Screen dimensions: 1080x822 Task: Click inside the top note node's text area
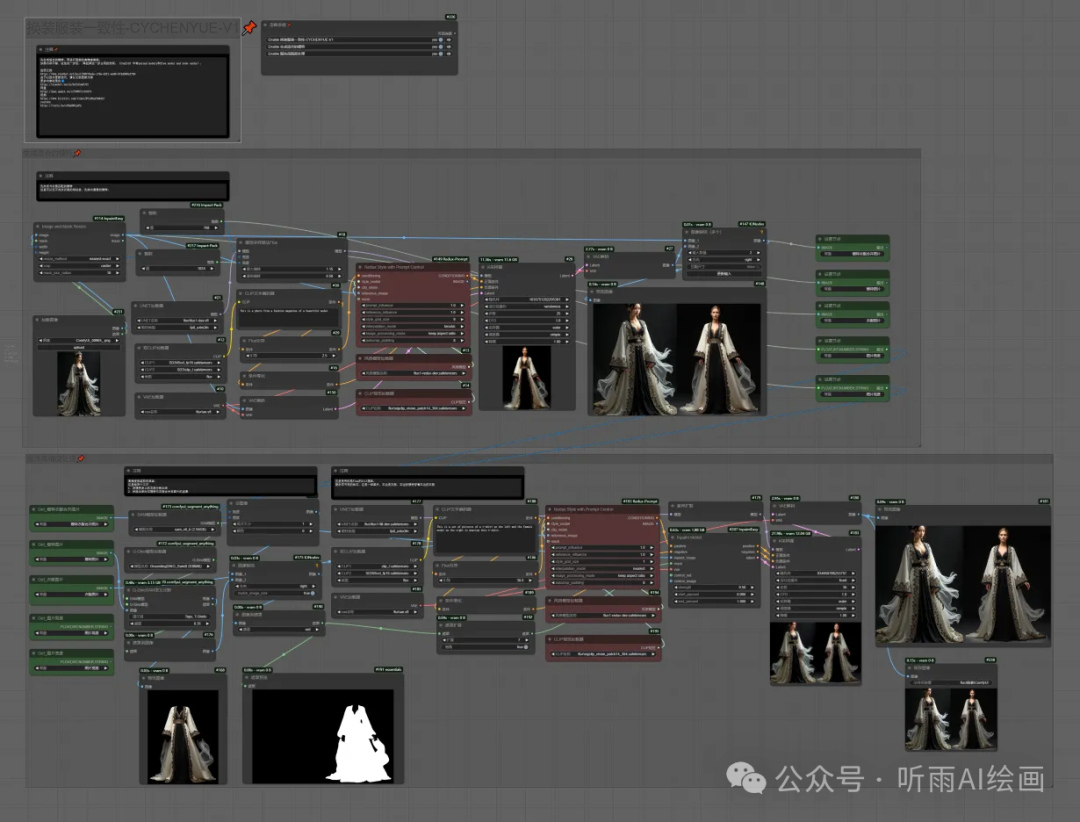click(x=133, y=96)
